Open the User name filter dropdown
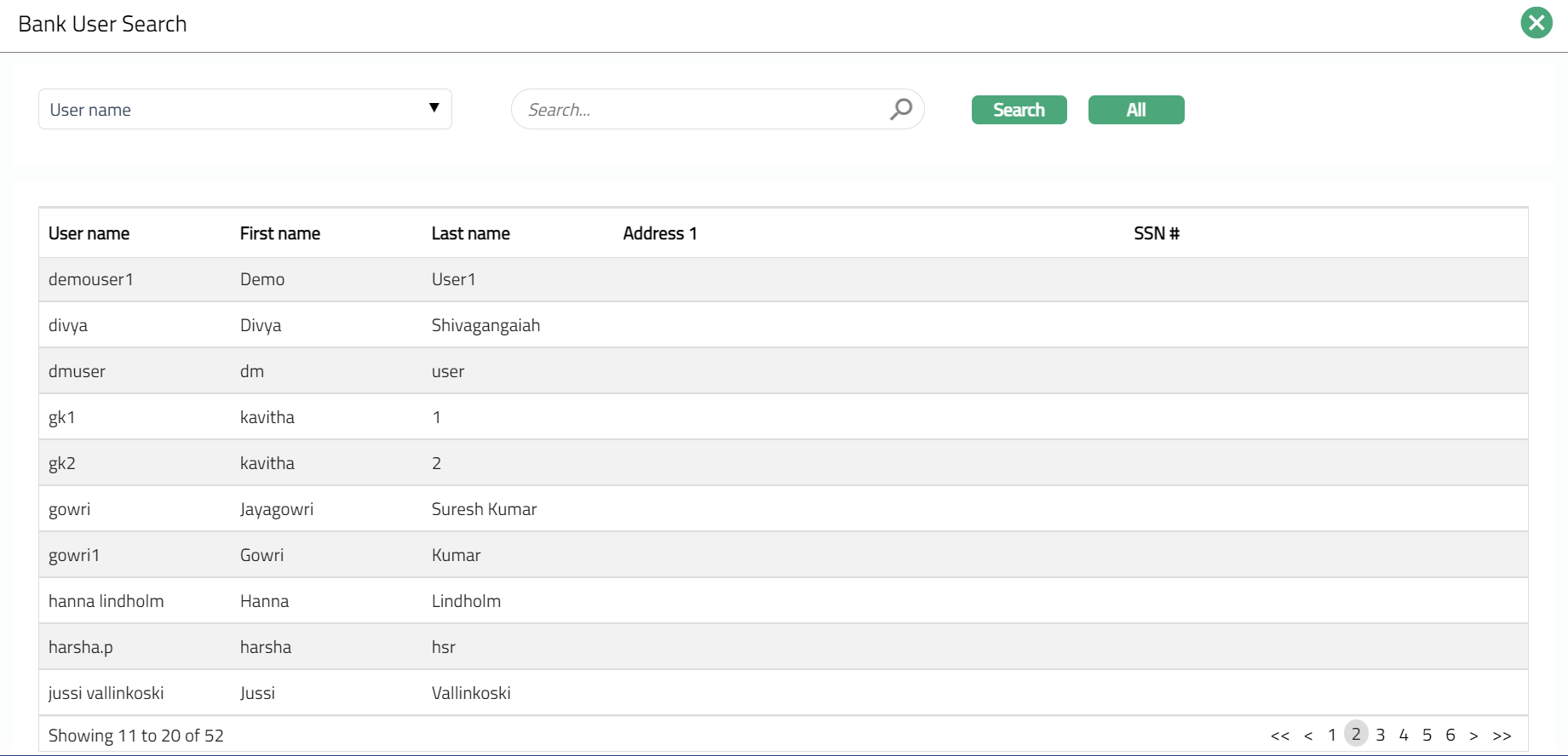1568x756 pixels. pos(245,109)
